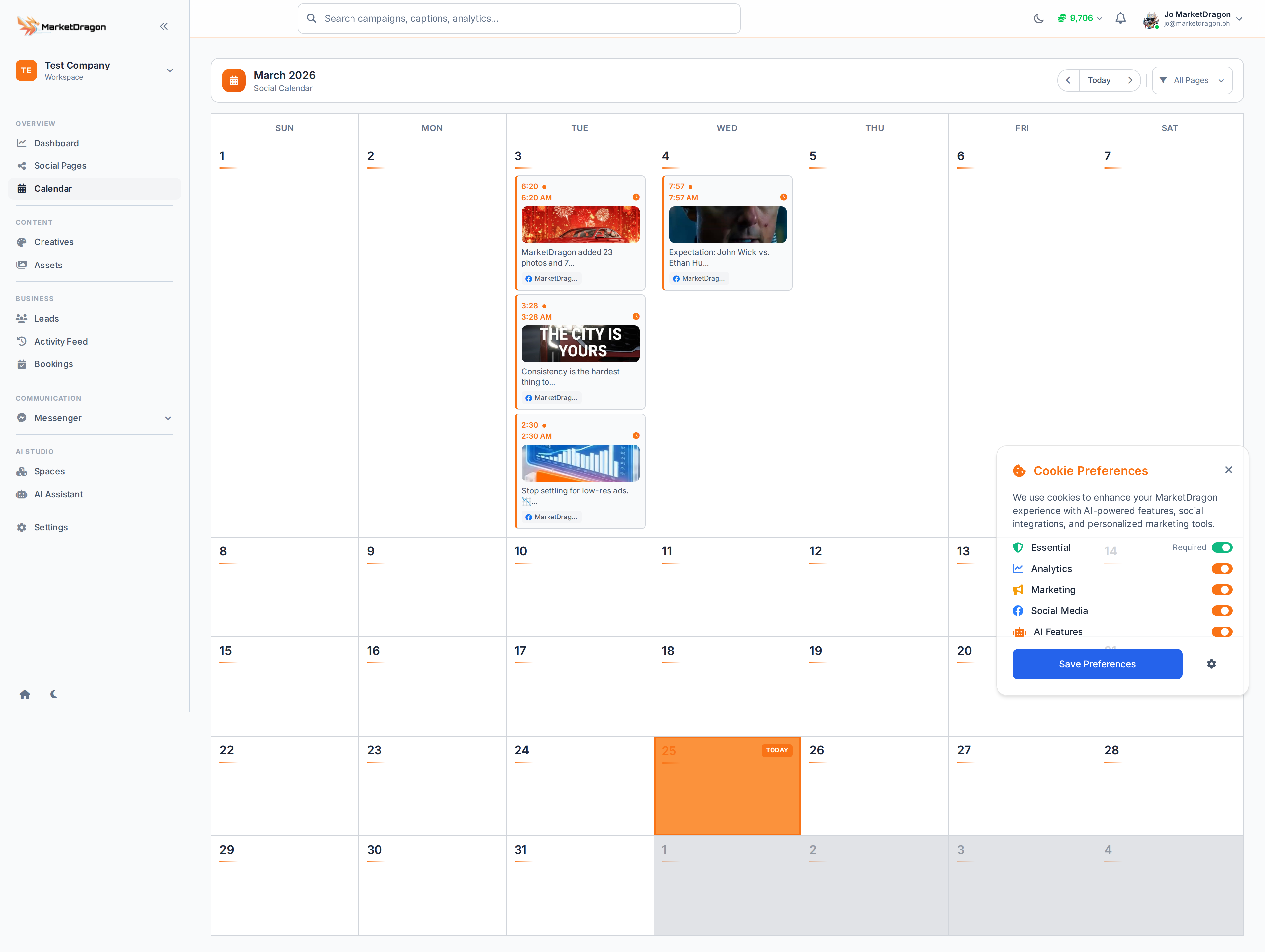Click the clock icon on the 6:20 AM post
The image size is (1265, 952).
(x=636, y=197)
